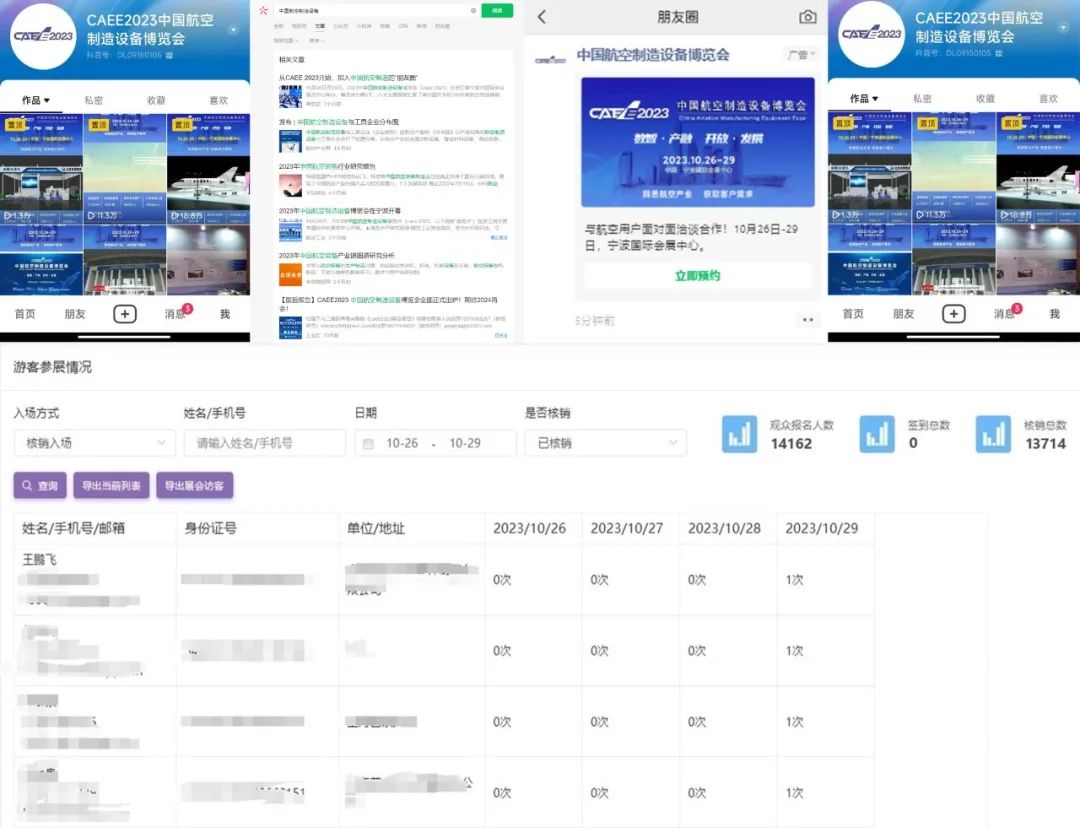1080x828 pixels.
Task: Click 导出展会访客 button
Action: (194, 486)
